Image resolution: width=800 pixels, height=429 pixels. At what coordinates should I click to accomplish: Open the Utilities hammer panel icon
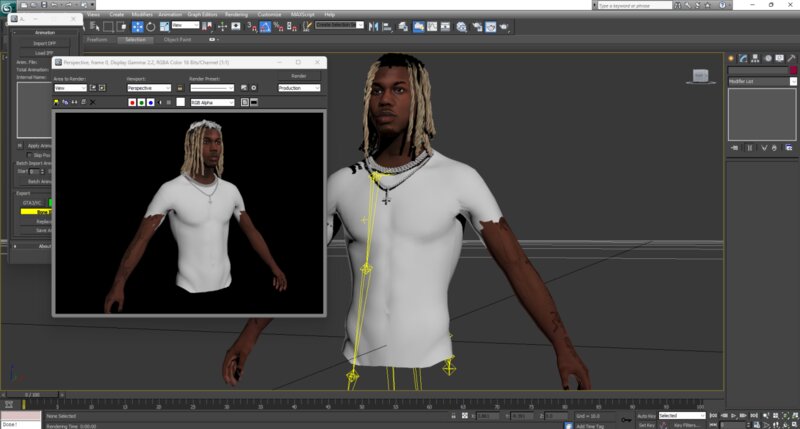pos(789,58)
